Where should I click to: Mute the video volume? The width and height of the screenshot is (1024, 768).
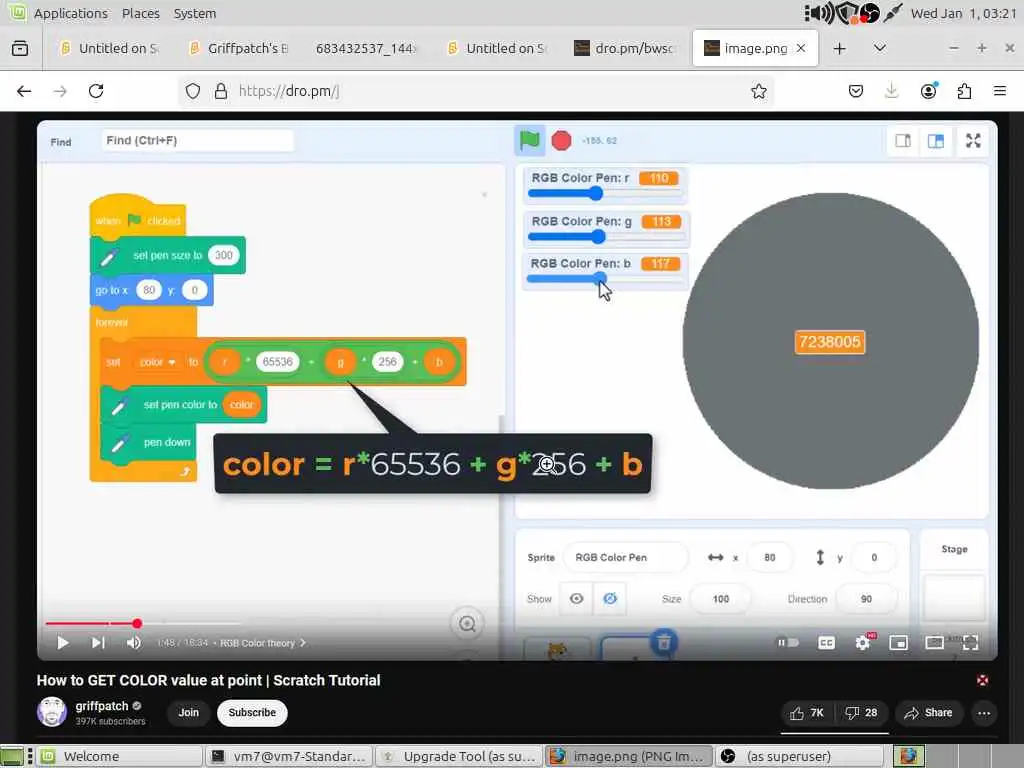[x=134, y=643]
